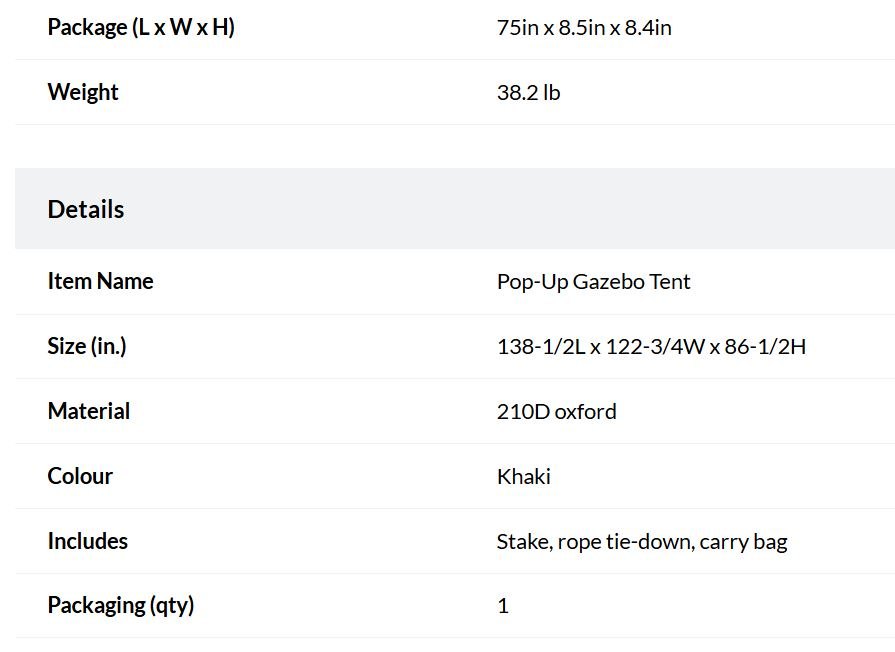Click the Details section header
The width and height of the screenshot is (895, 652).
[x=86, y=210]
